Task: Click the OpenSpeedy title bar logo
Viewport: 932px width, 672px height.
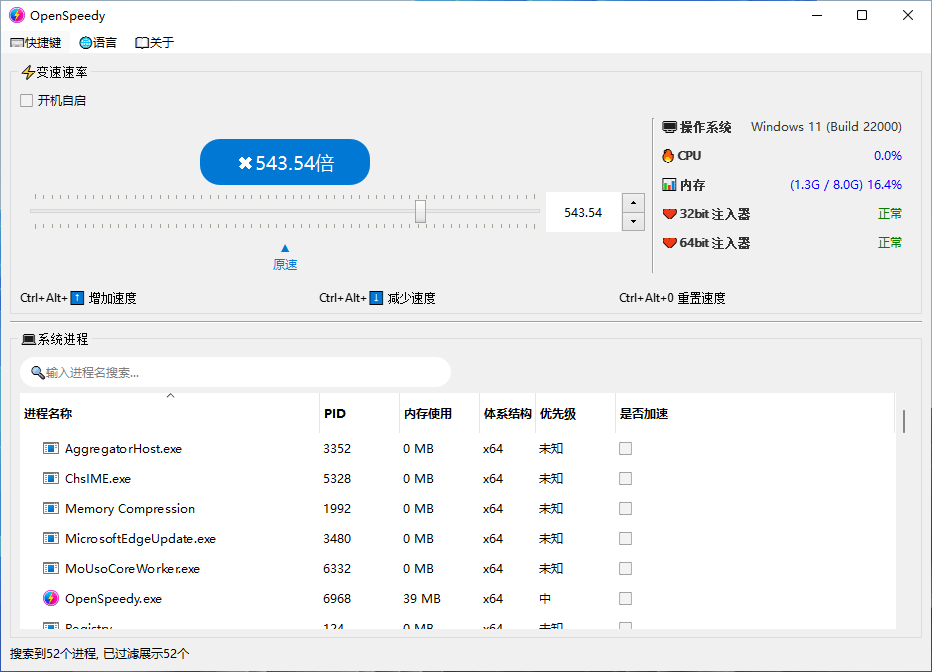Action: tap(17, 15)
